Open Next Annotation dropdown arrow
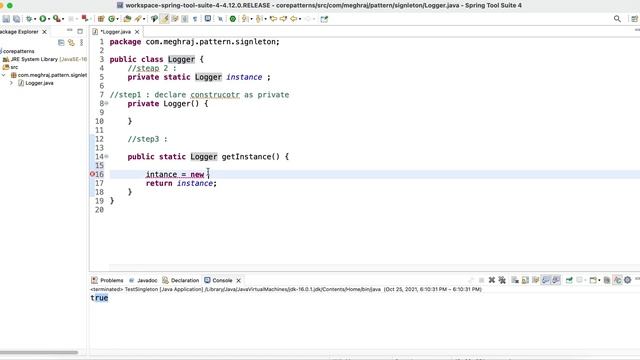Viewport: 640px width, 360px height. coord(251,19)
